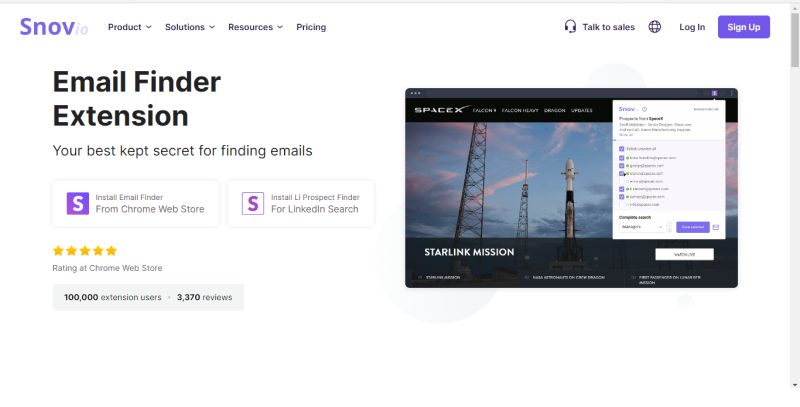800x407 pixels.
Task: Click the purple S Email Finder icon
Action: click(x=78, y=203)
